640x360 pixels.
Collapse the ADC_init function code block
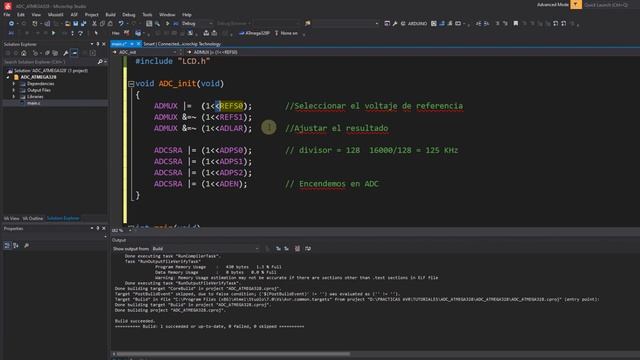pos(131,84)
